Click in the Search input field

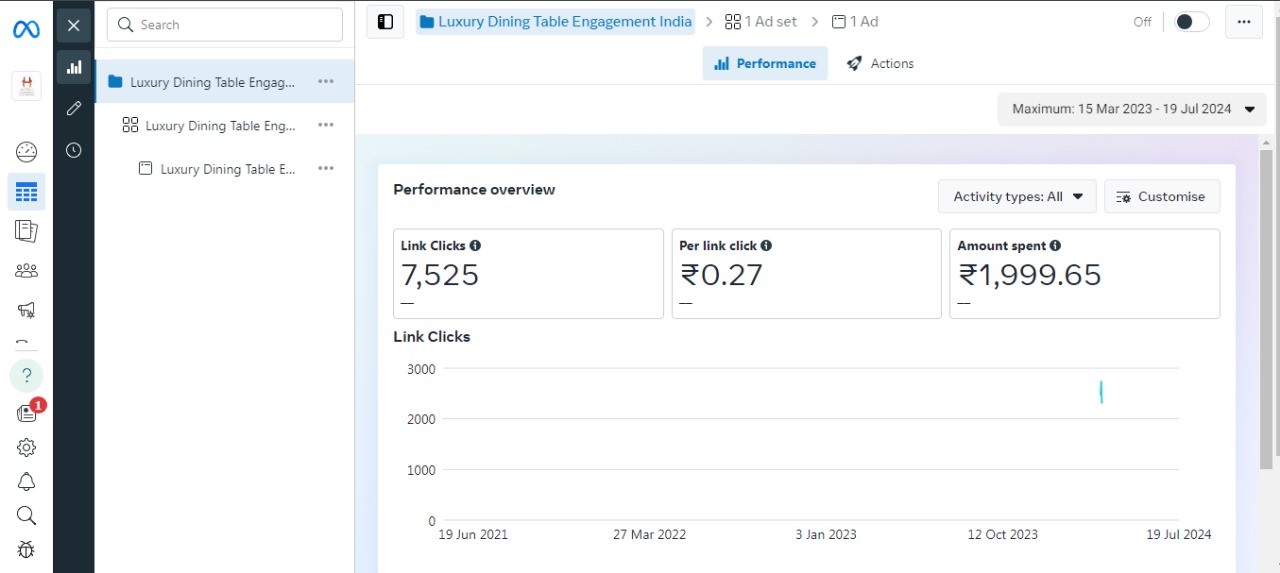(225, 25)
